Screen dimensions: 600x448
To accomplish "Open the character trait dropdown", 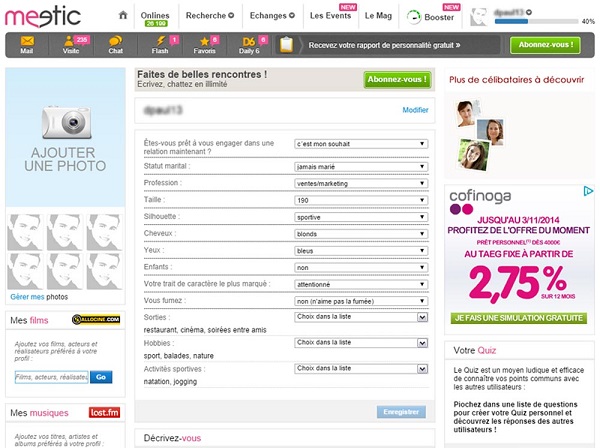I will [x=361, y=284].
